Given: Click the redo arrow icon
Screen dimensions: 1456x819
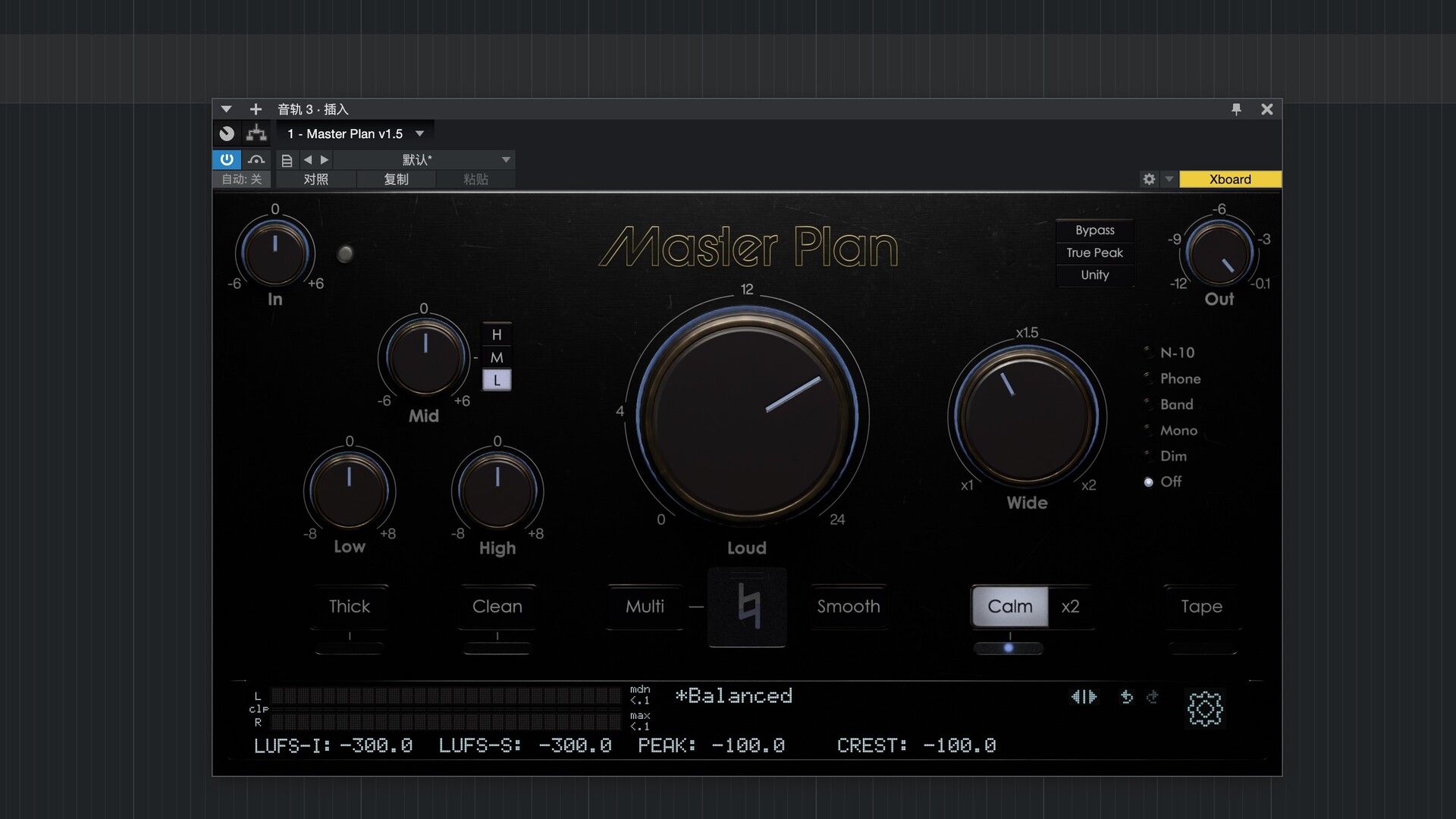Looking at the screenshot, I should click(x=1152, y=696).
